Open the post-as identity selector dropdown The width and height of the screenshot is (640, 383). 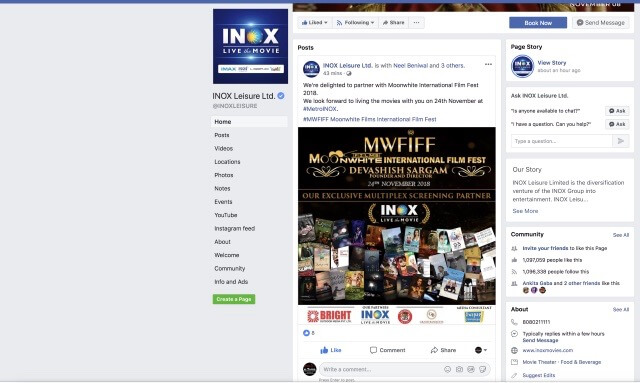tap(481, 350)
